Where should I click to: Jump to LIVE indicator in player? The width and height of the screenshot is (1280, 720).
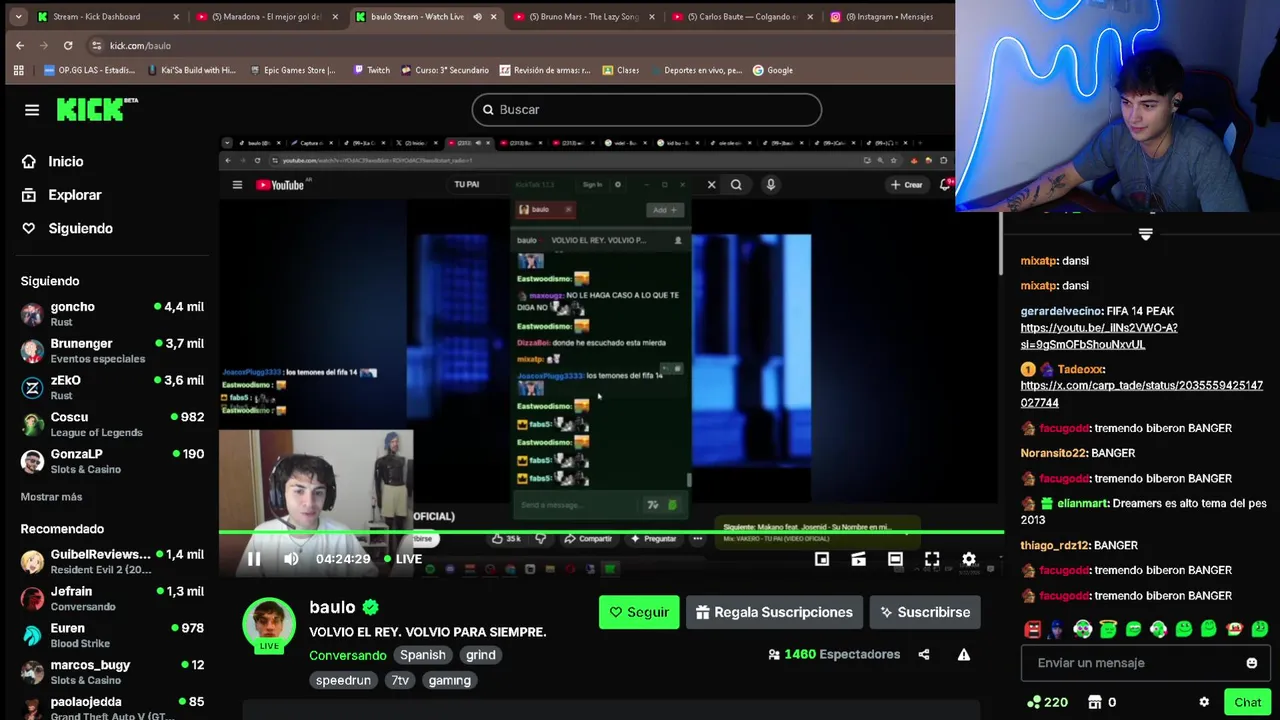[x=403, y=559]
